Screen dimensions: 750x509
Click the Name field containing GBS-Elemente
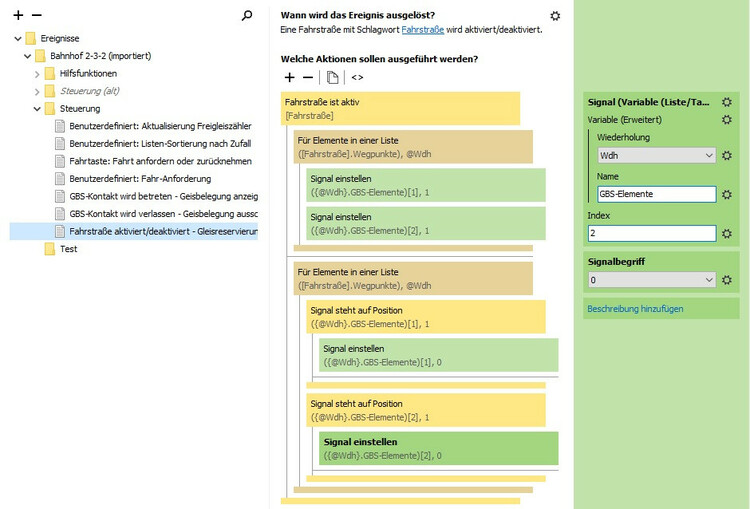656,194
